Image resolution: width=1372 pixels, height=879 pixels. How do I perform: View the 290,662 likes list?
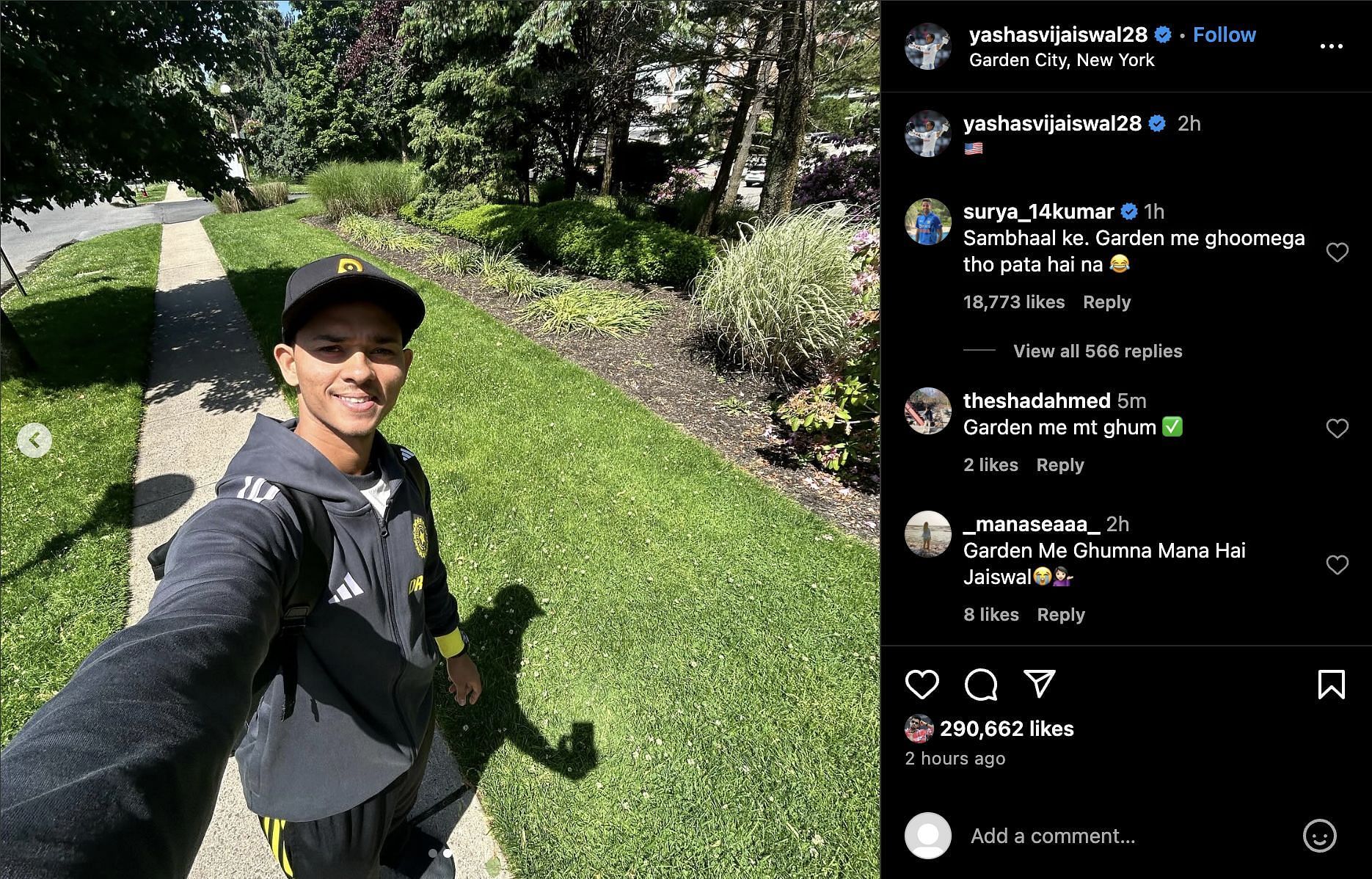coord(1007,729)
